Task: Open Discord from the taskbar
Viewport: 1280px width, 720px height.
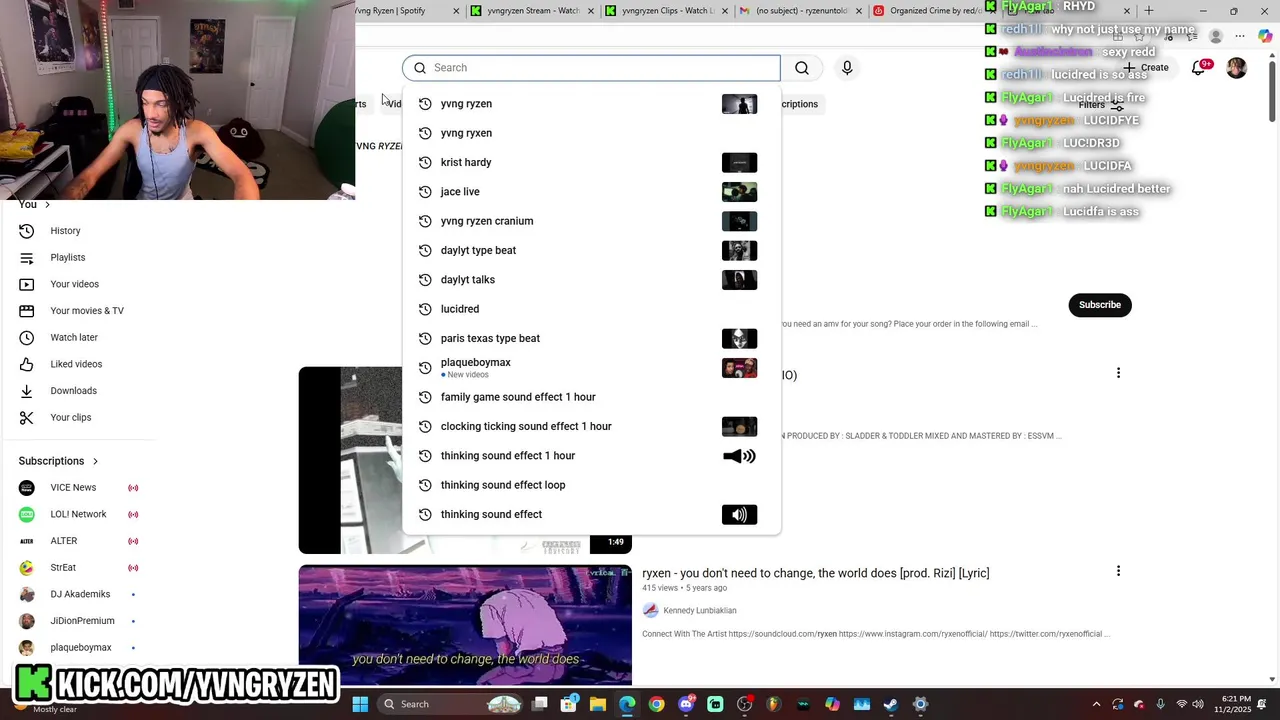Action: pyautogui.click(x=686, y=704)
